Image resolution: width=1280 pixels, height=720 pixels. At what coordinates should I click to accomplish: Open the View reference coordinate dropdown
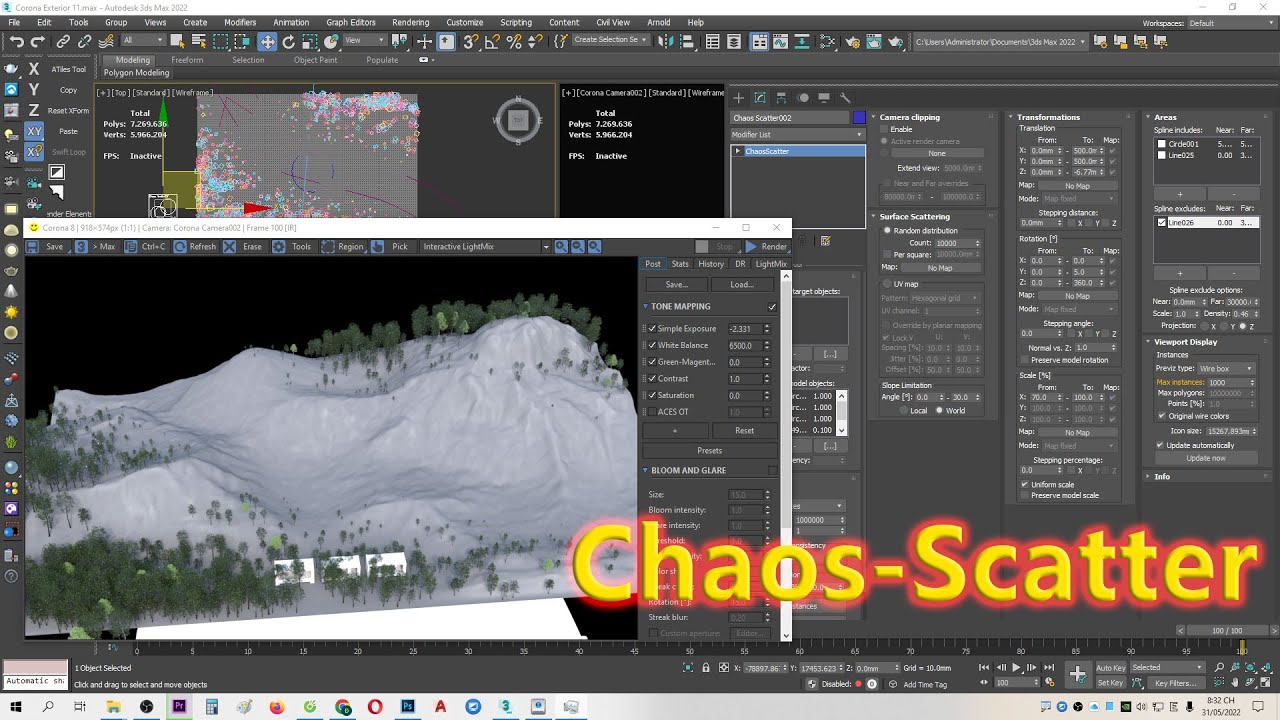coord(365,40)
